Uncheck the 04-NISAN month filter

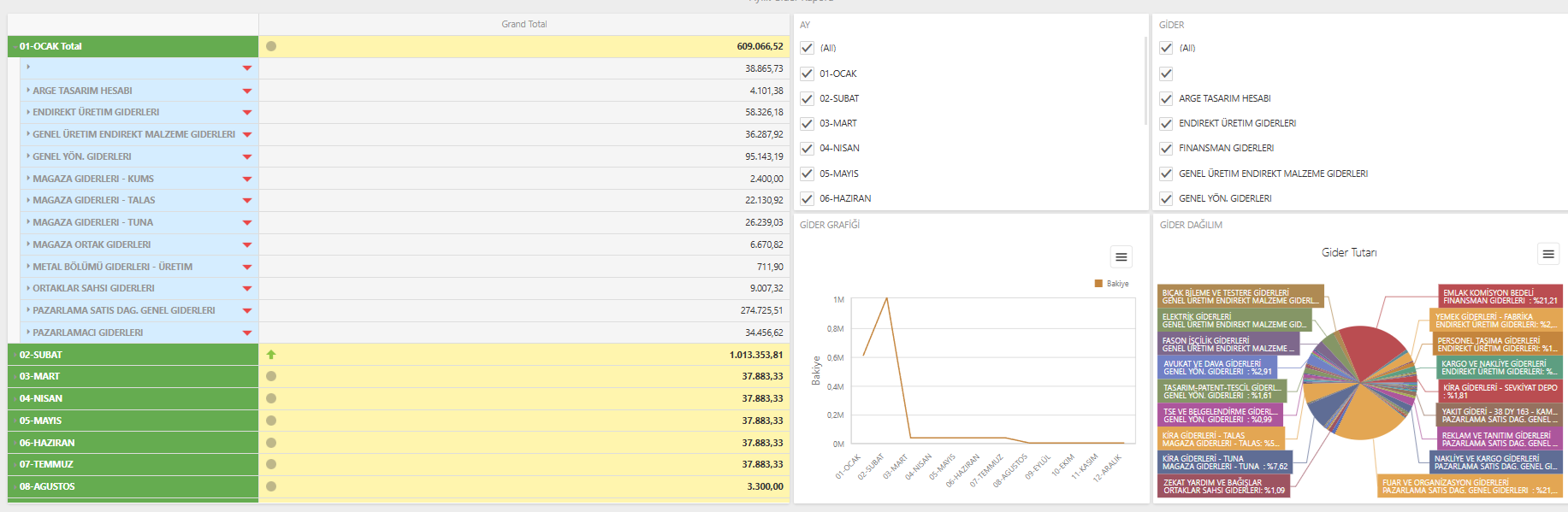(807, 148)
